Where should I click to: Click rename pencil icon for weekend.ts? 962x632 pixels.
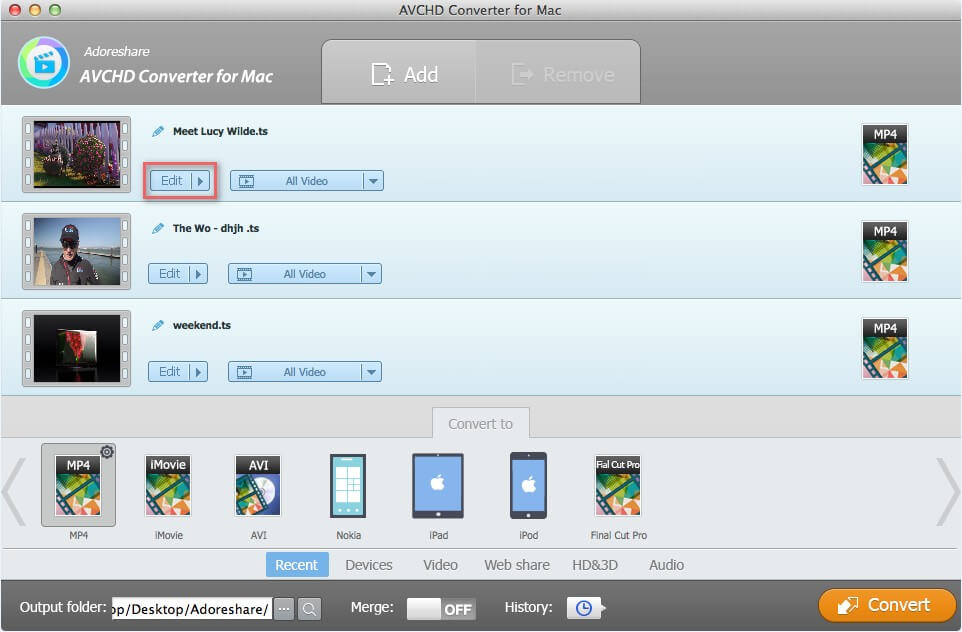[158, 325]
